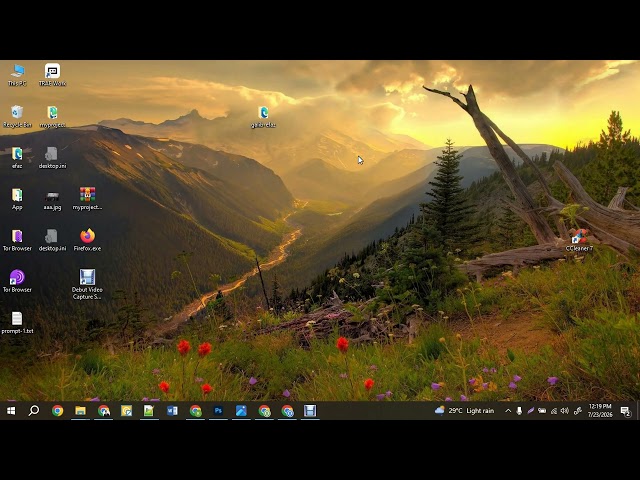Select the TRAE Work shortcut
This screenshot has height=480, width=640.
52,75
